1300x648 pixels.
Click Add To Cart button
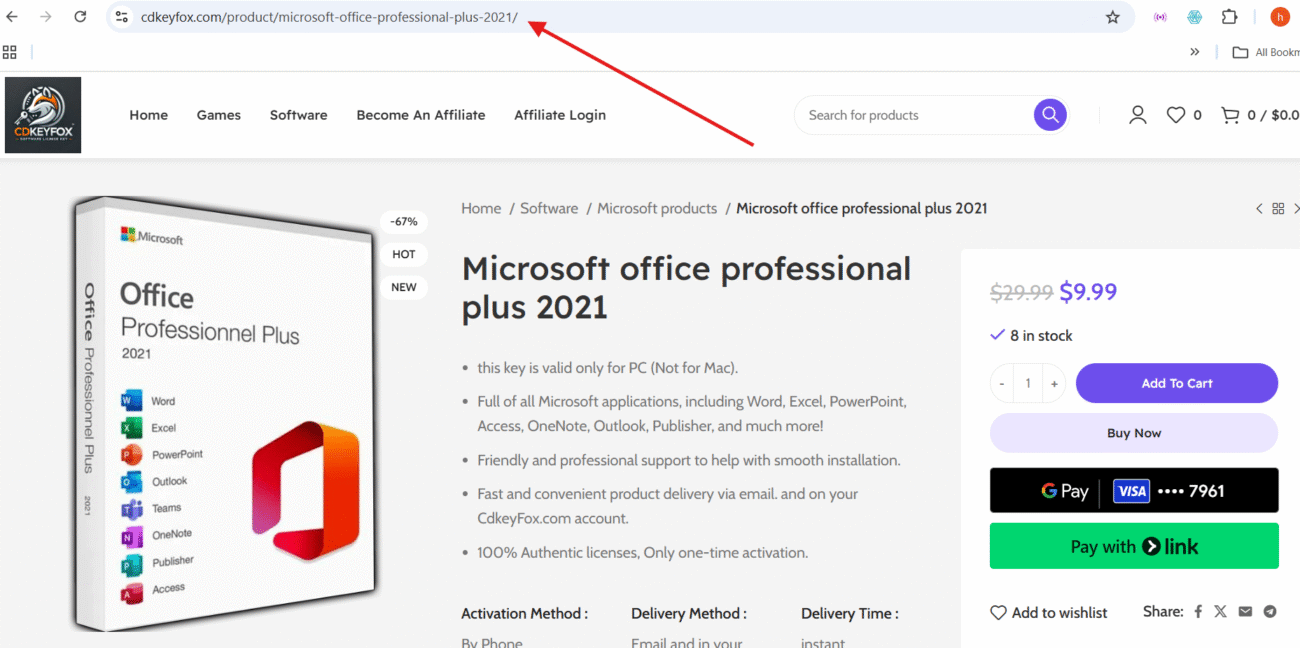[x=1176, y=383]
